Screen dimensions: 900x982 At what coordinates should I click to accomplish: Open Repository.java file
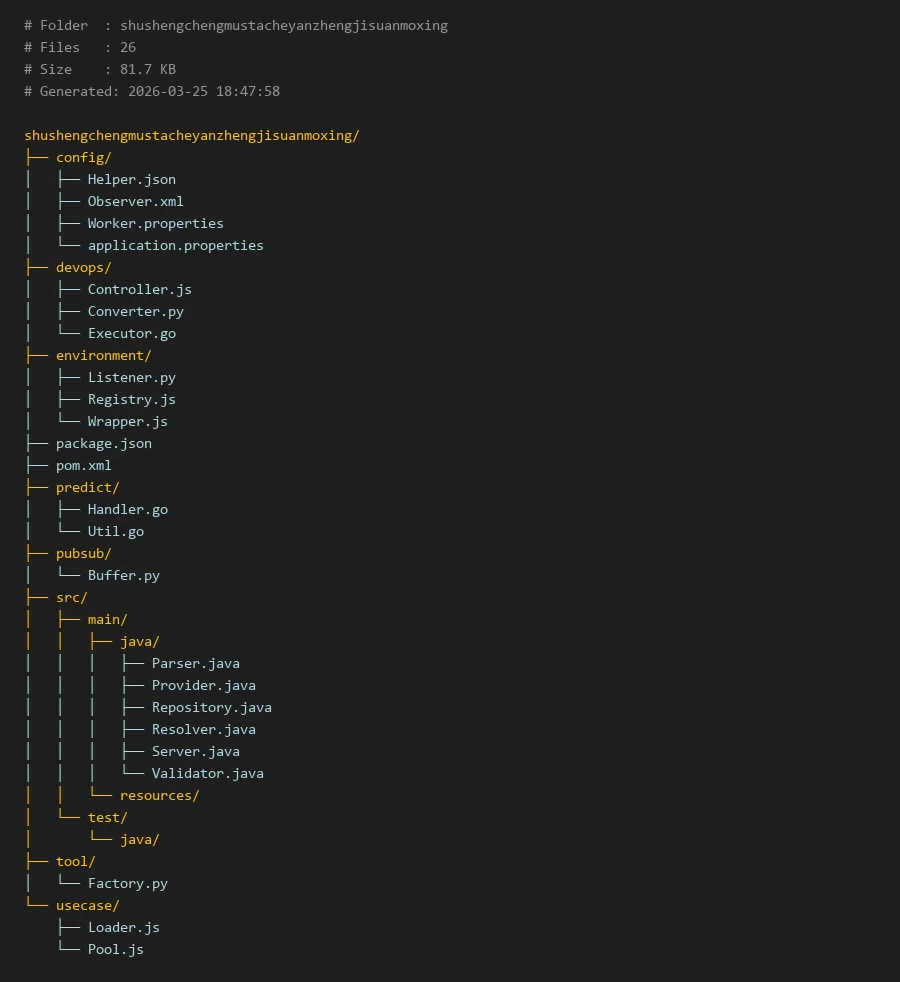click(x=211, y=707)
